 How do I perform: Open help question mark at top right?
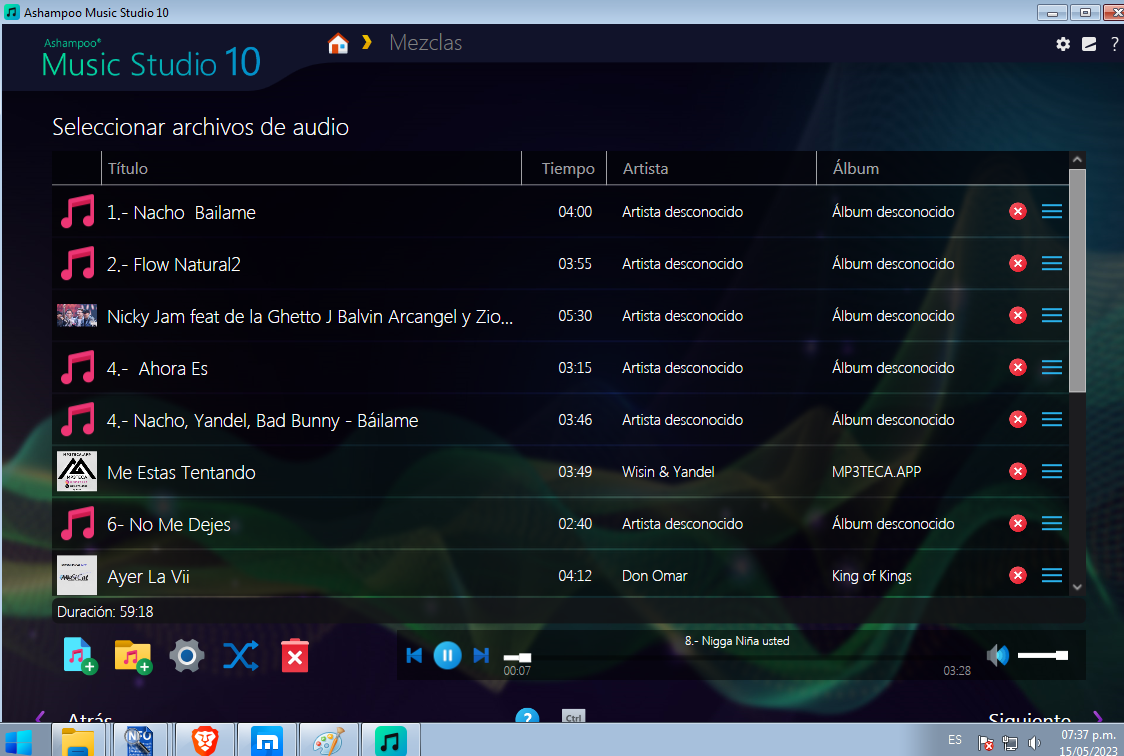(x=1114, y=44)
